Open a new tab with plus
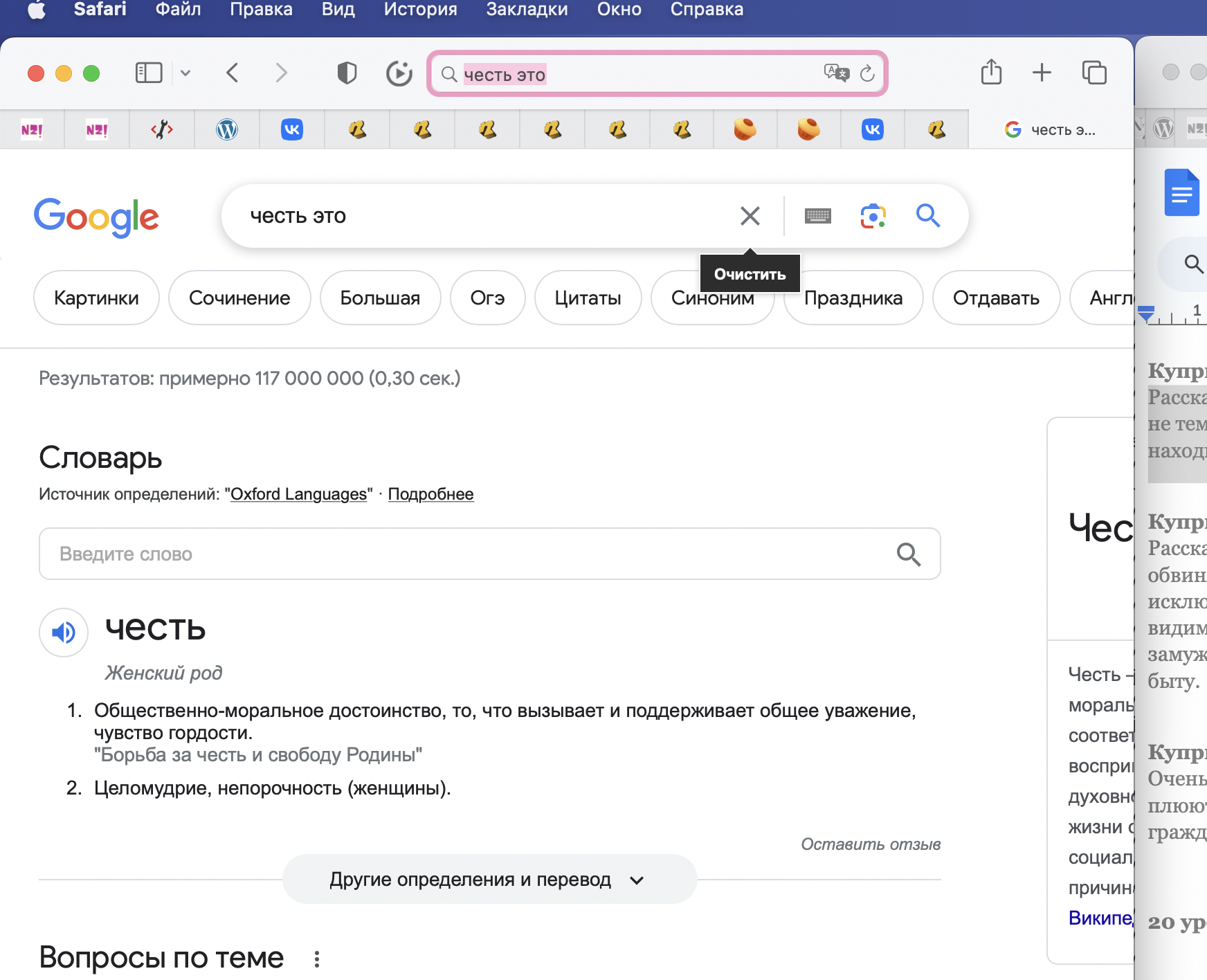Image resolution: width=1207 pixels, height=980 pixels. [x=1042, y=72]
